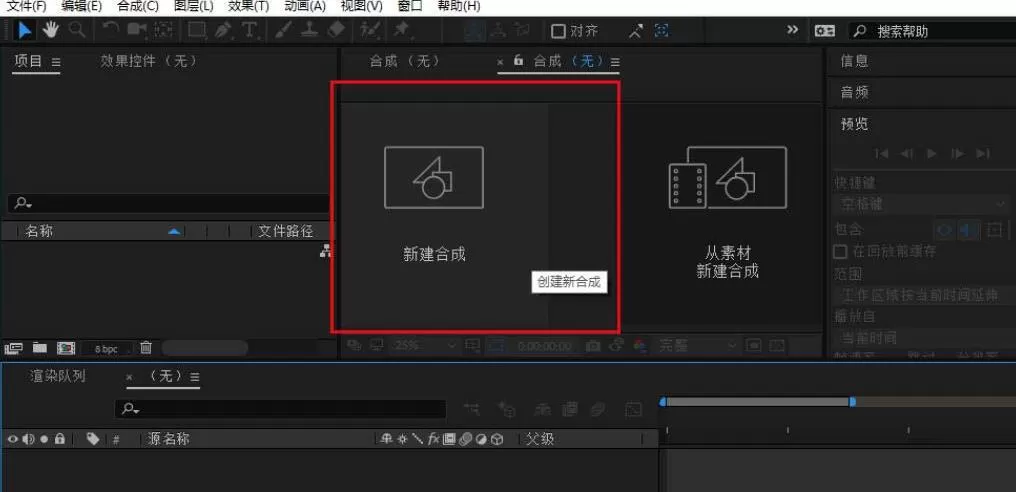Viewport: 1016px width, 492px height.
Task: Create a new folder in Project panel
Action: click(40, 348)
